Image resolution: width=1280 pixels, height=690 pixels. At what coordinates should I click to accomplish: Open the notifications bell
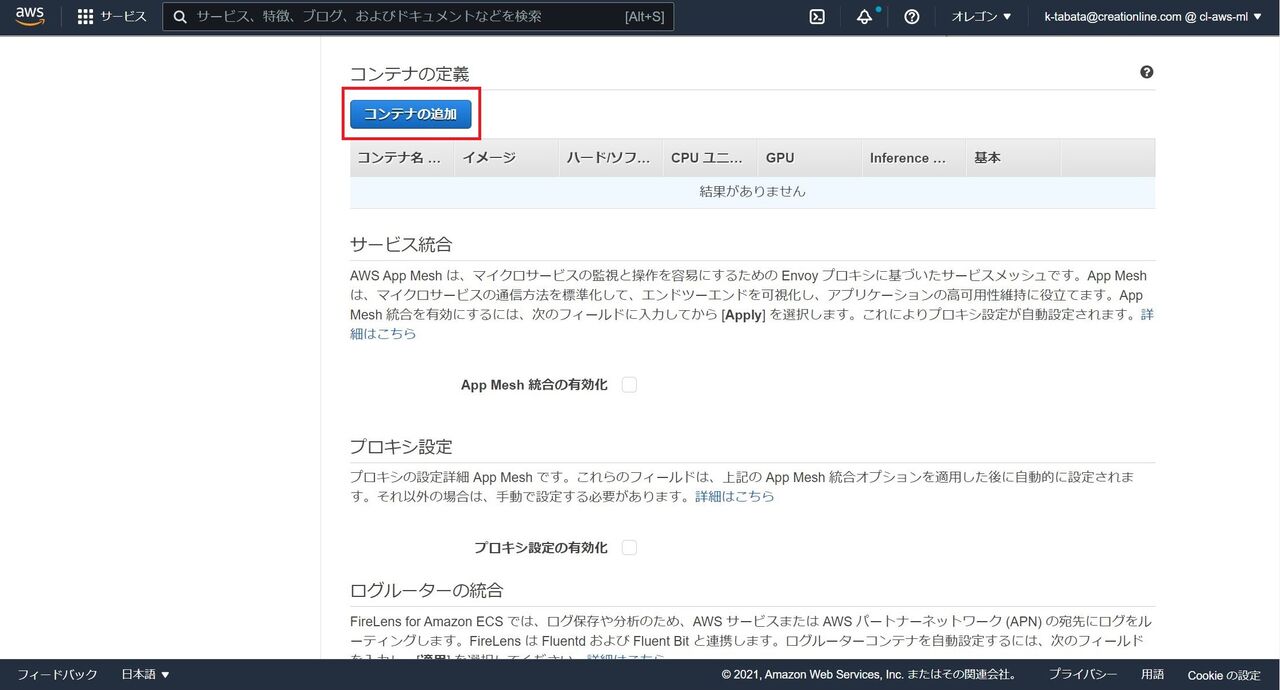(x=865, y=17)
